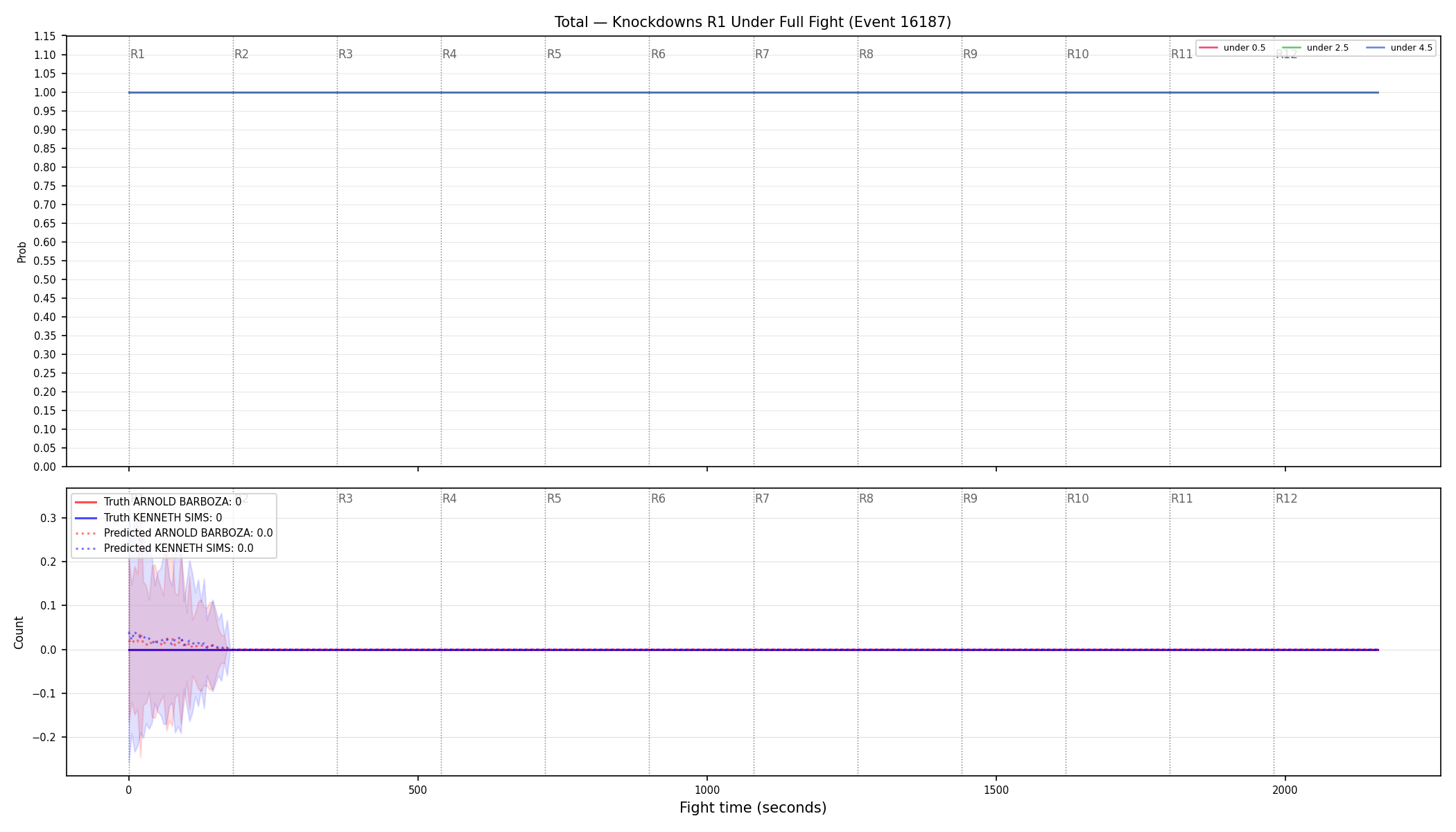
Task: Click the 1500 tick on the time axis
Action: coord(996,790)
